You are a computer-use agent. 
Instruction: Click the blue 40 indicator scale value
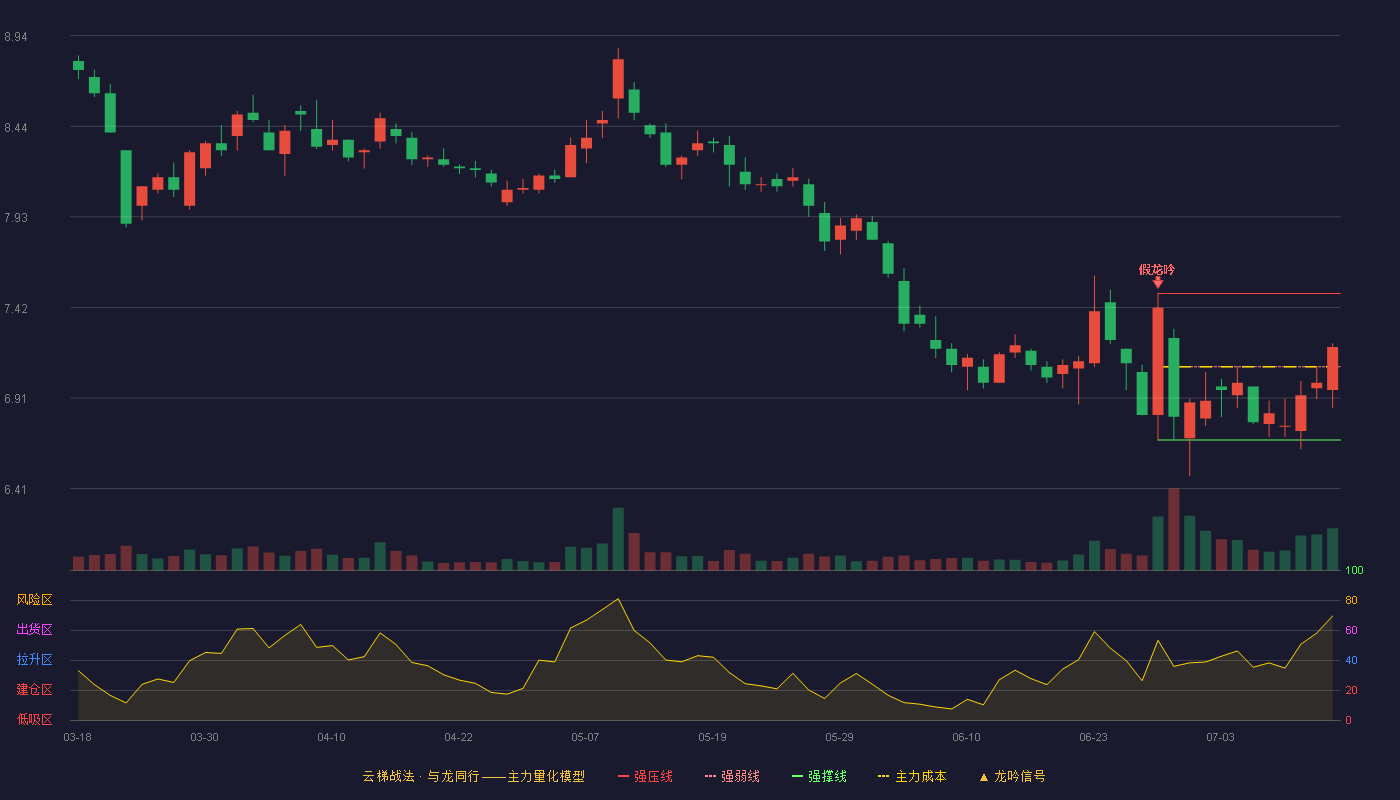(1351, 660)
